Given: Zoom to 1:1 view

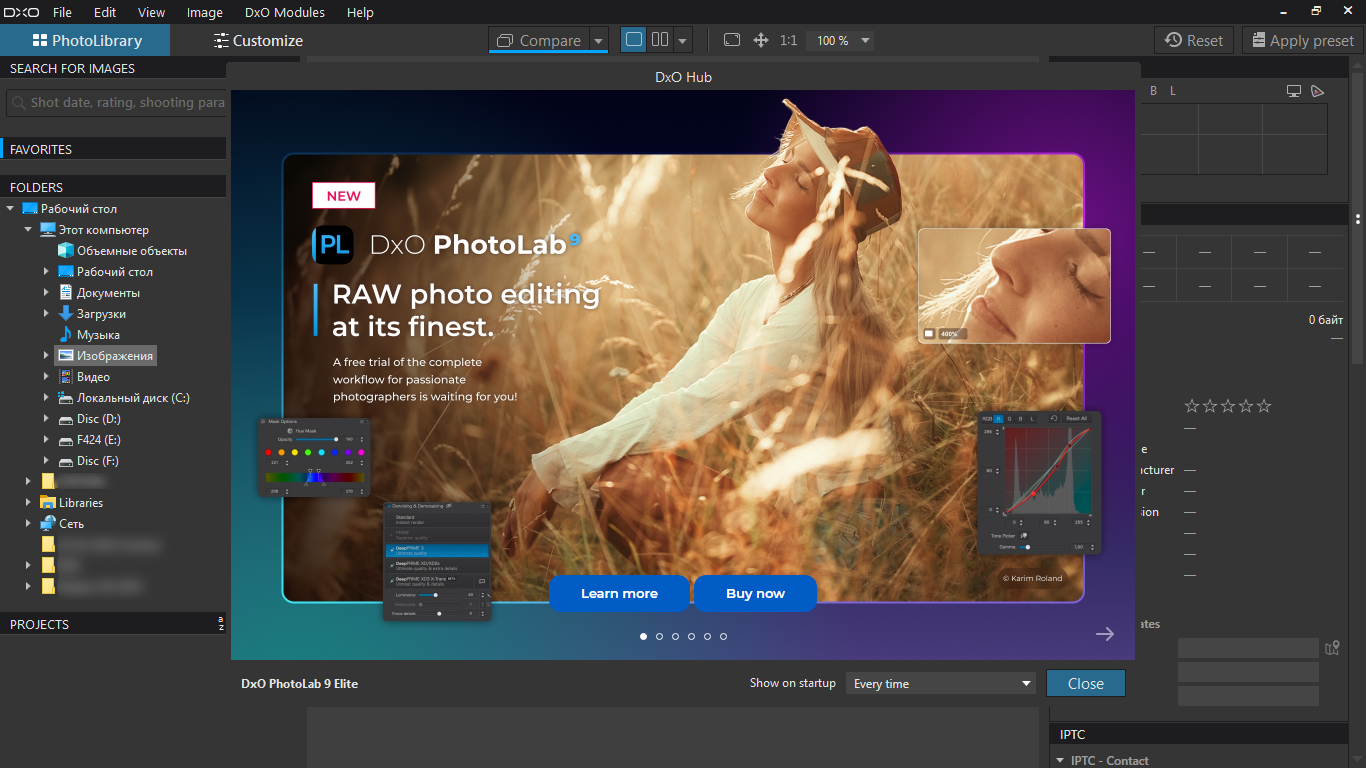Looking at the screenshot, I should (788, 40).
